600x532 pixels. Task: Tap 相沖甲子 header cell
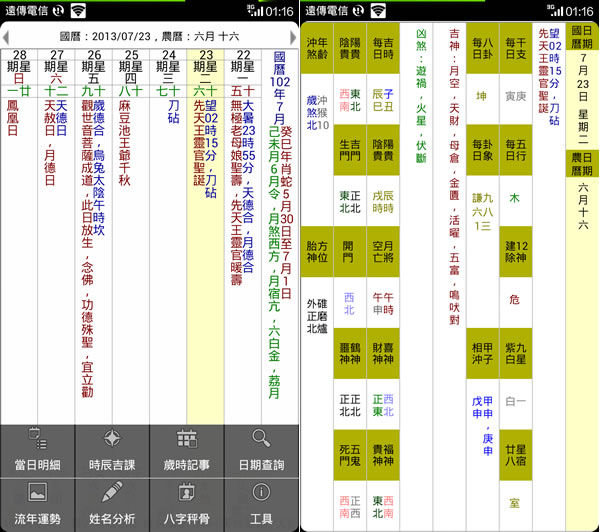(x=483, y=354)
